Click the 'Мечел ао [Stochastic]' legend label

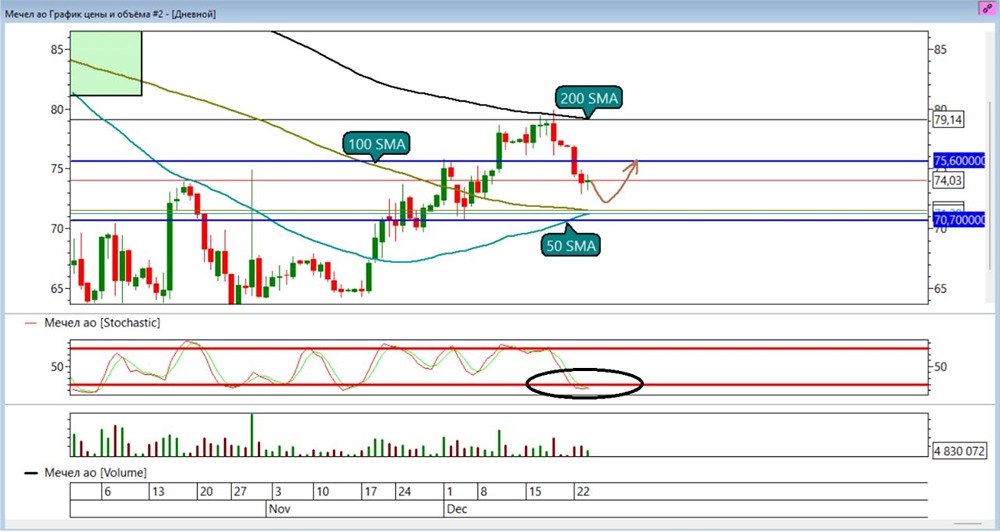tap(102, 323)
